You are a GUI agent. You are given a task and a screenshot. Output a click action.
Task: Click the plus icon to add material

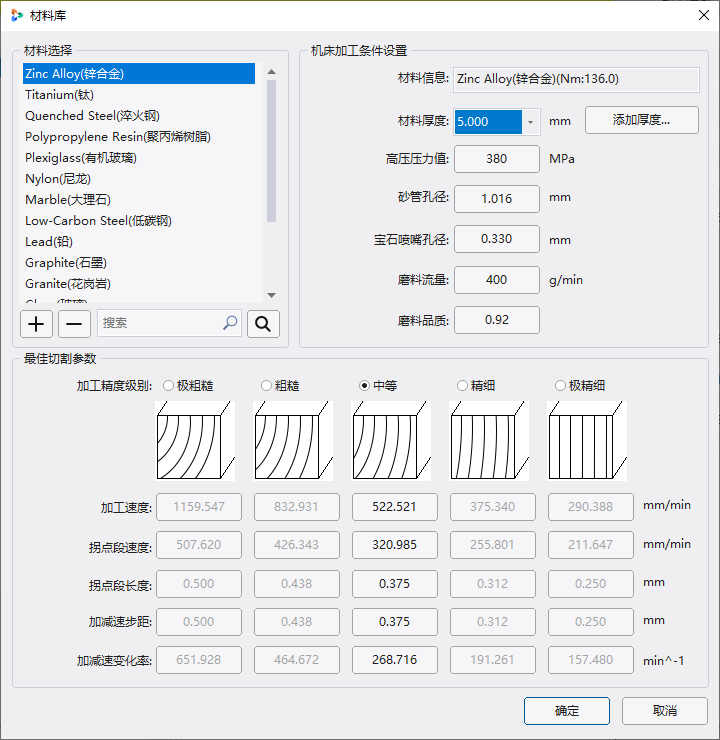37,323
